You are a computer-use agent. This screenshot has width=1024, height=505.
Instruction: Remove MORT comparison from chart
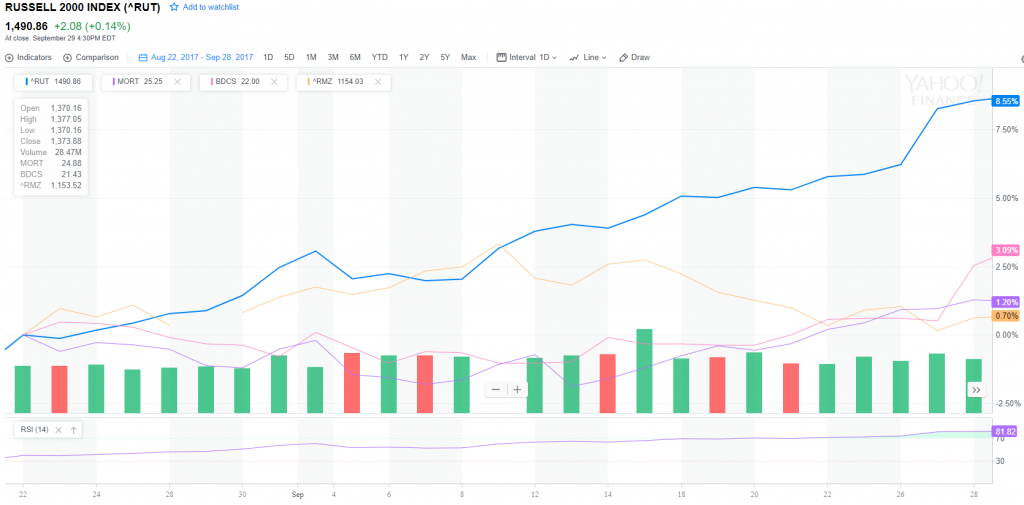pos(177,81)
